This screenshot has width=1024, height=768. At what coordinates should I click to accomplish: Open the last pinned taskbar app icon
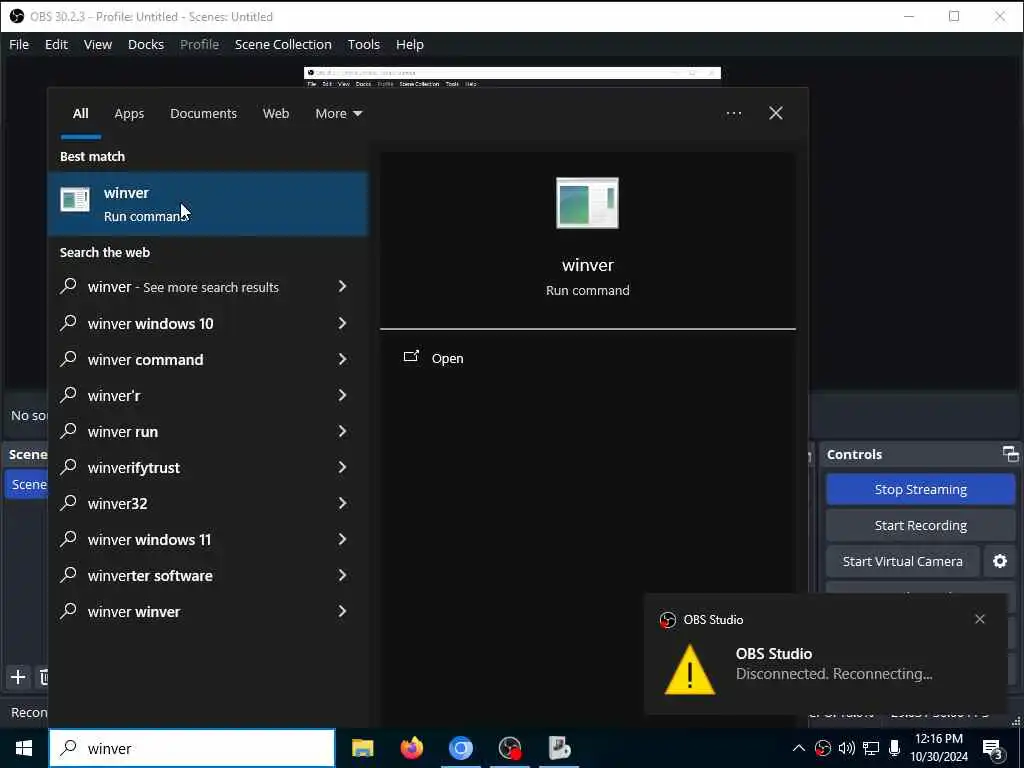coord(560,748)
